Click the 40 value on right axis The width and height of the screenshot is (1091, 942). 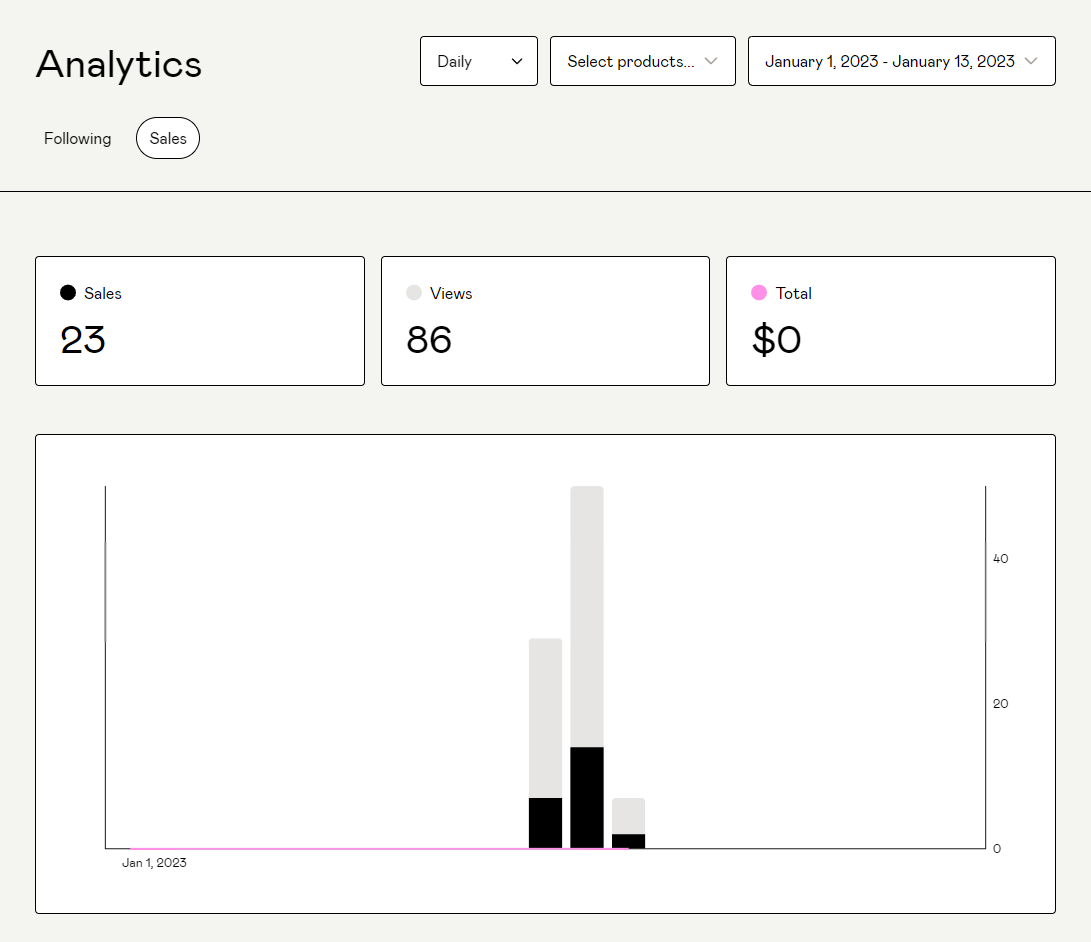1000,558
